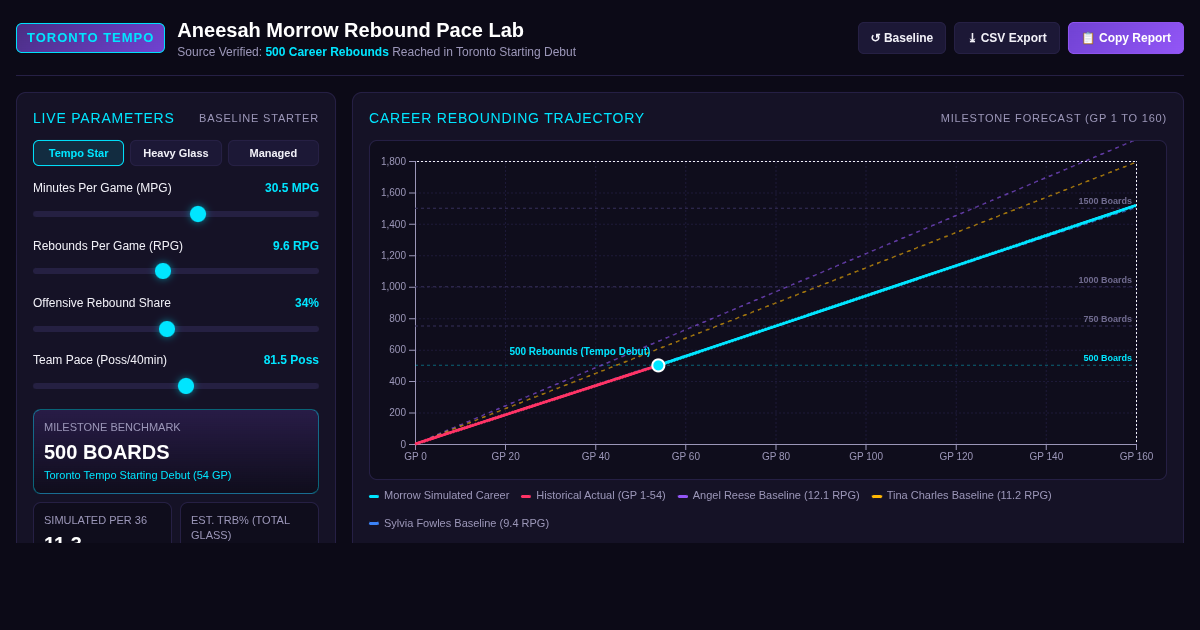Click the Toronto Tempo logo badge

(90, 38)
